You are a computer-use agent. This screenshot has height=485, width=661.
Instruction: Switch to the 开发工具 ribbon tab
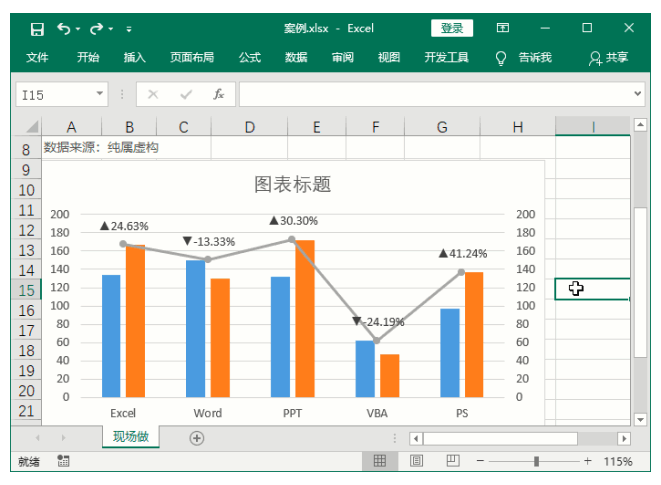pyautogui.click(x=446, y=57)
